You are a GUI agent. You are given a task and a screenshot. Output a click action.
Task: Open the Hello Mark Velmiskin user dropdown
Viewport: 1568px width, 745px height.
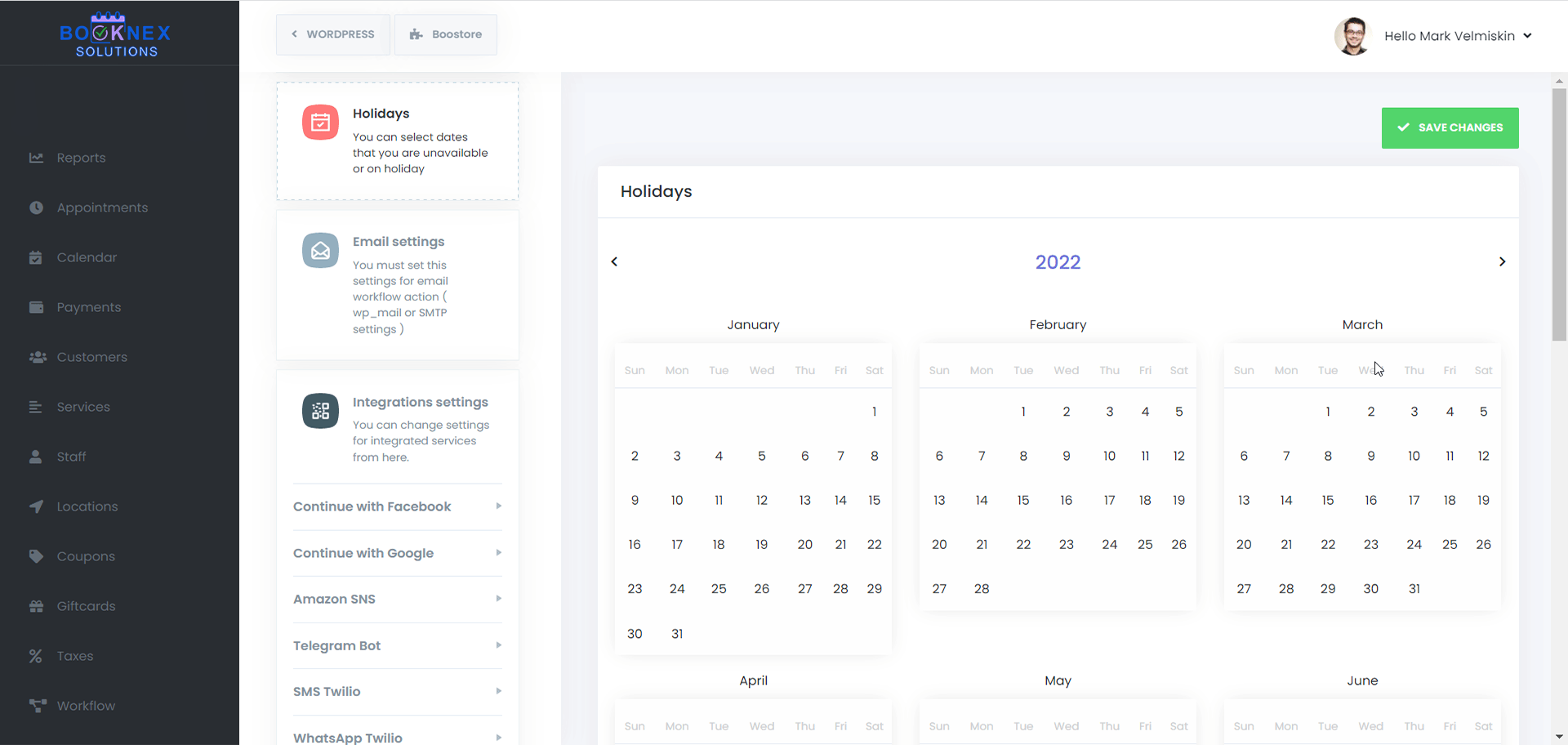click(x=1457, y=36)
